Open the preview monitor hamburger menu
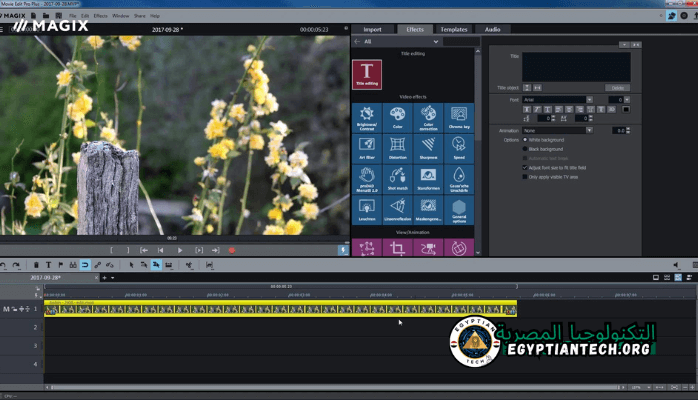The height and width of the screenshot is (400, 698). click(x=2, y=29)
